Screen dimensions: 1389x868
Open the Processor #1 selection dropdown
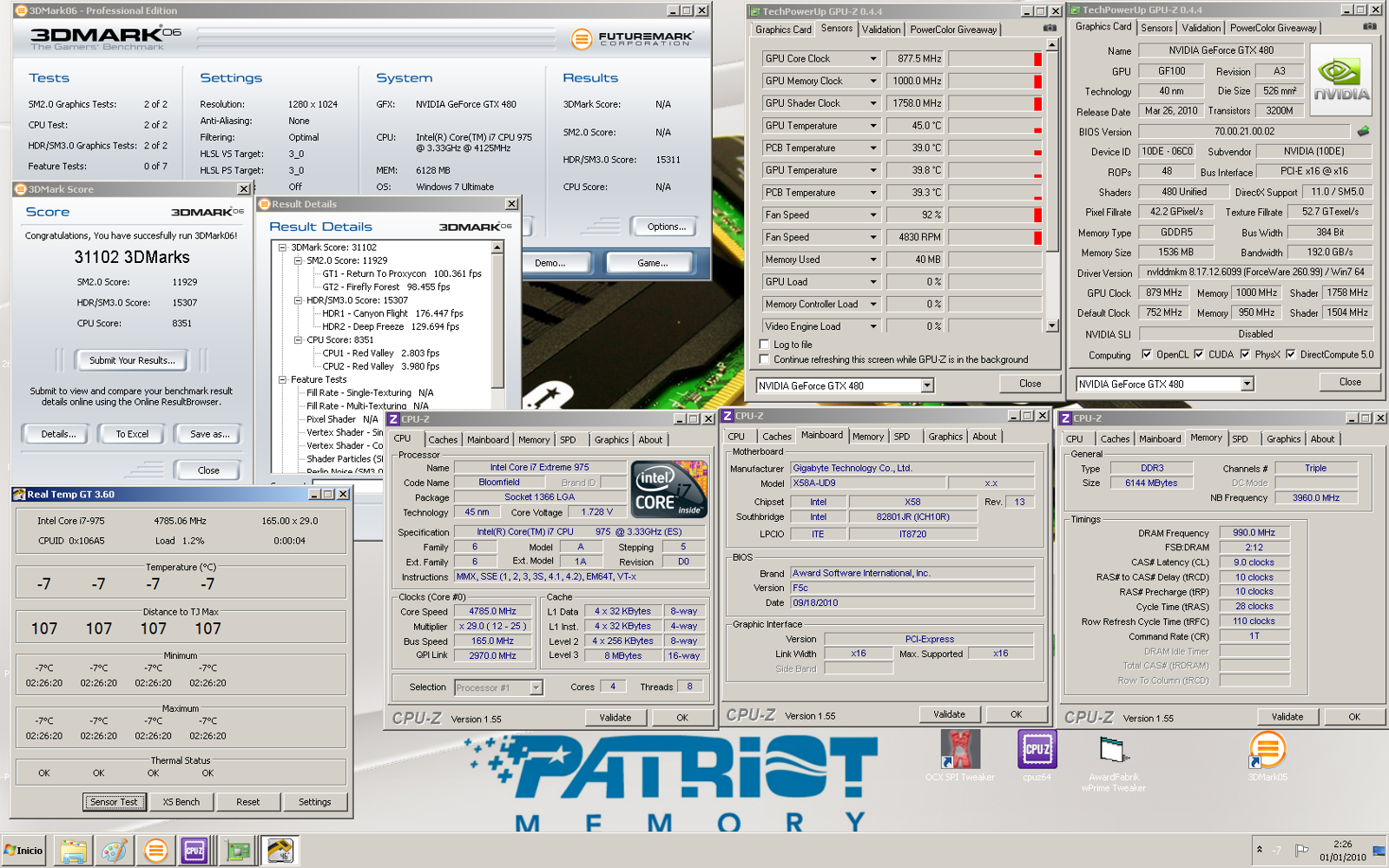[537, 687]
